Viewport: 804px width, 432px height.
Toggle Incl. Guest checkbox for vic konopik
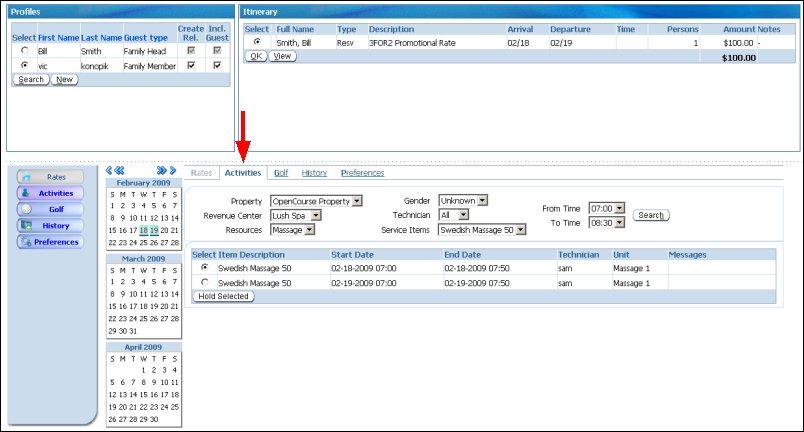click(217, 65)
